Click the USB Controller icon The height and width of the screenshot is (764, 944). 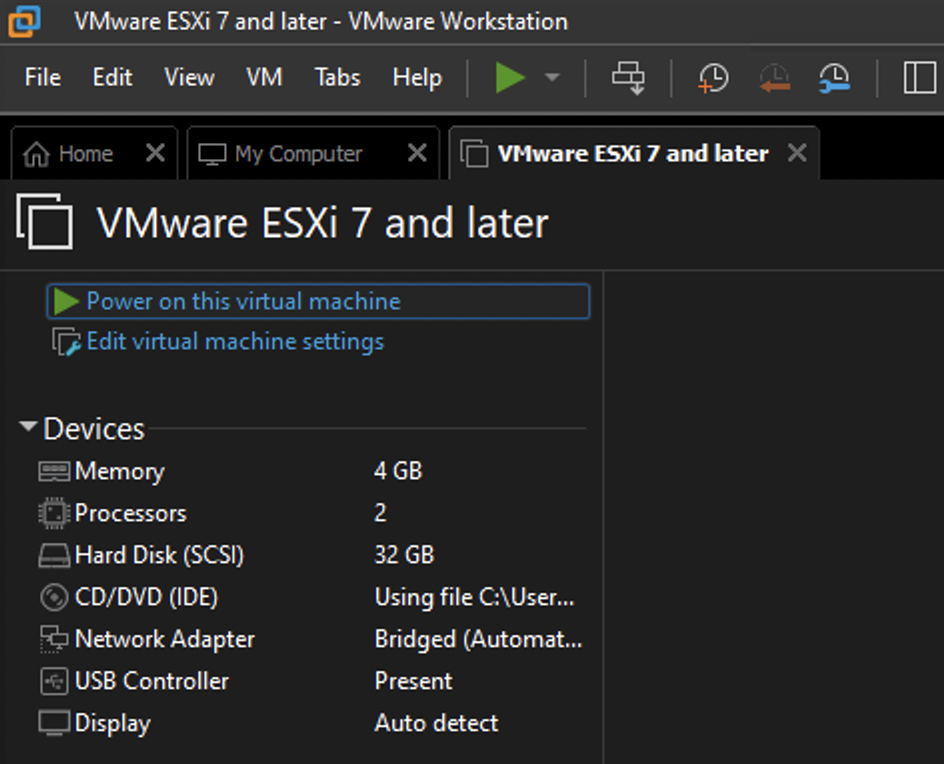coord(54,682)
